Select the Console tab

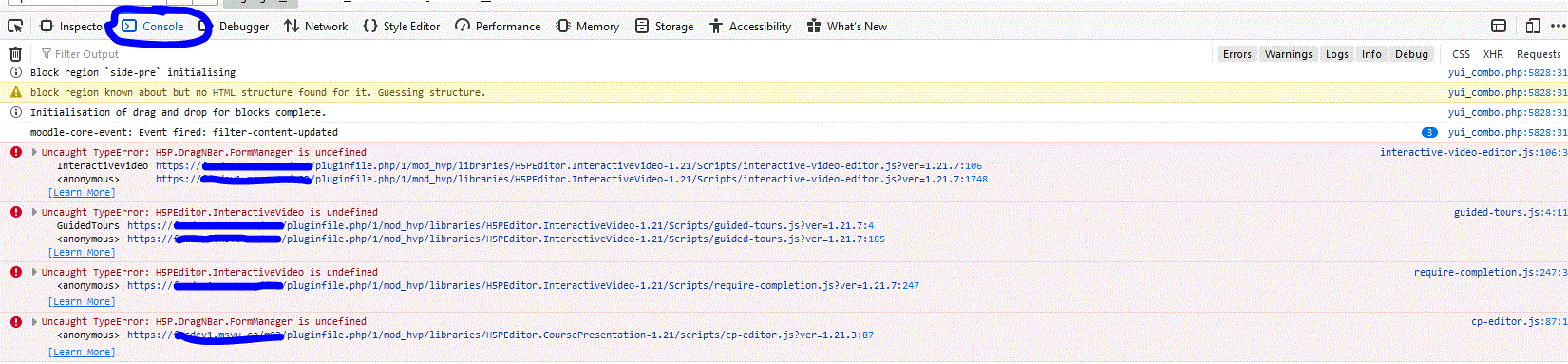click(154, 26)
